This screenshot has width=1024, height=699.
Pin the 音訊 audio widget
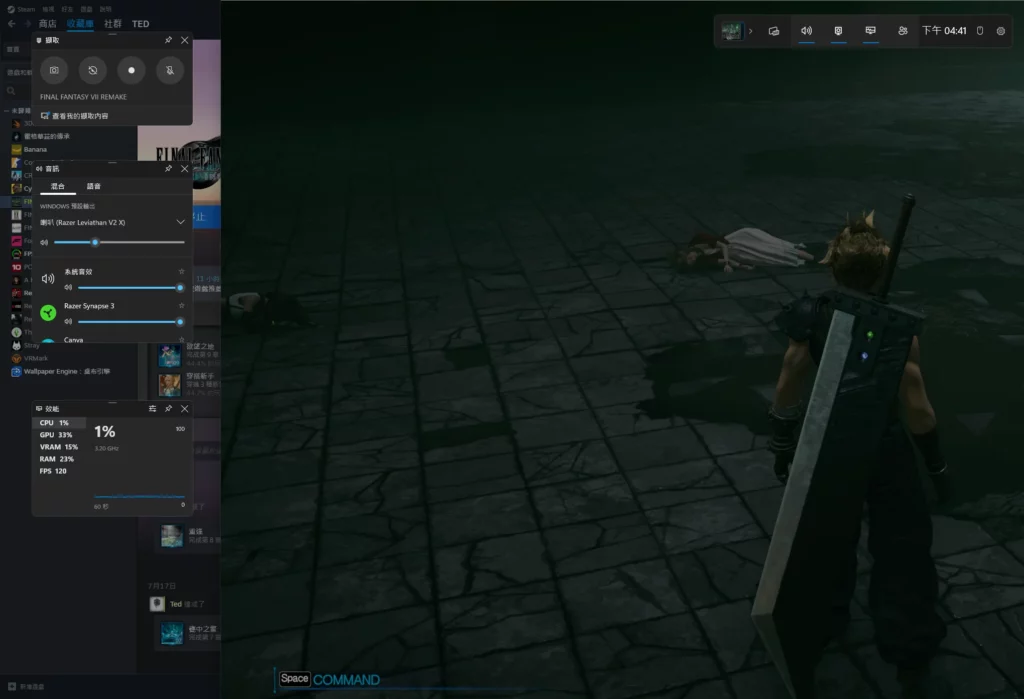(168, 169)
